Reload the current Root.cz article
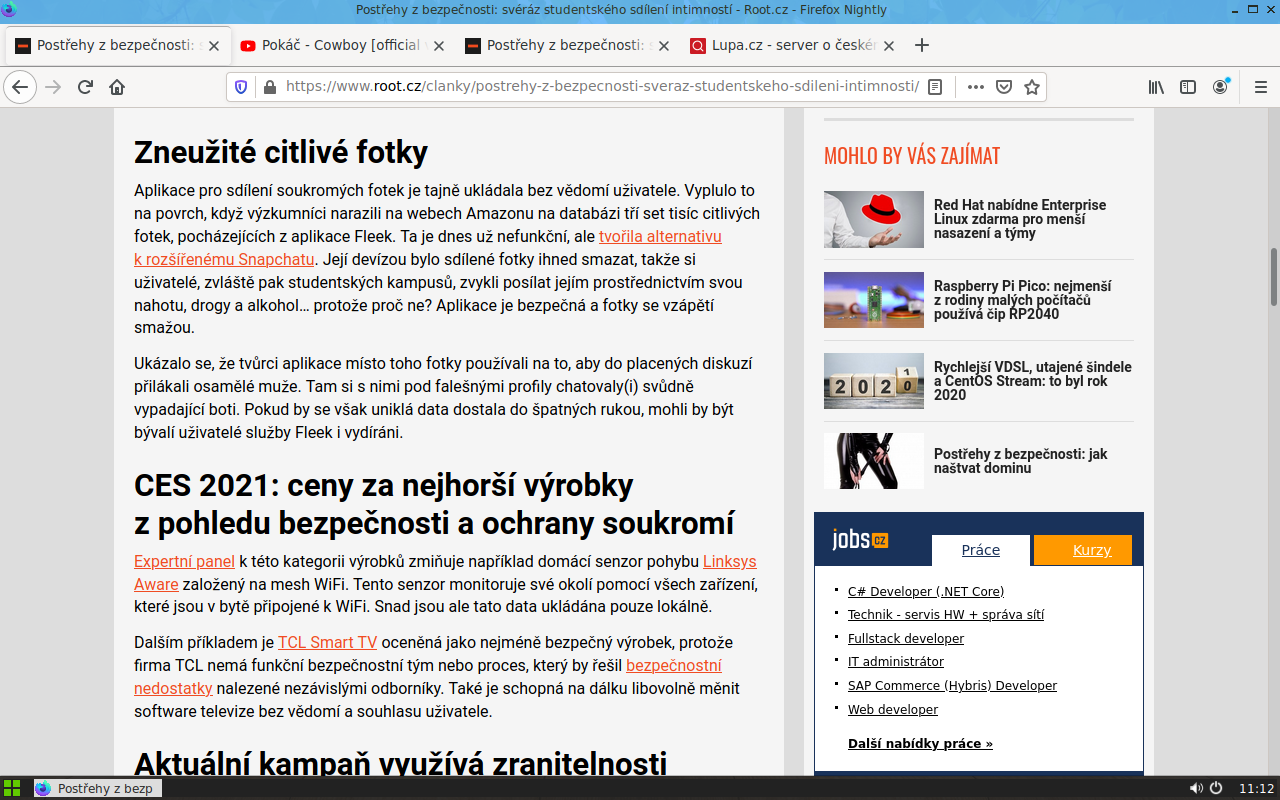The image size is (1280, 800). pos(84,87)
